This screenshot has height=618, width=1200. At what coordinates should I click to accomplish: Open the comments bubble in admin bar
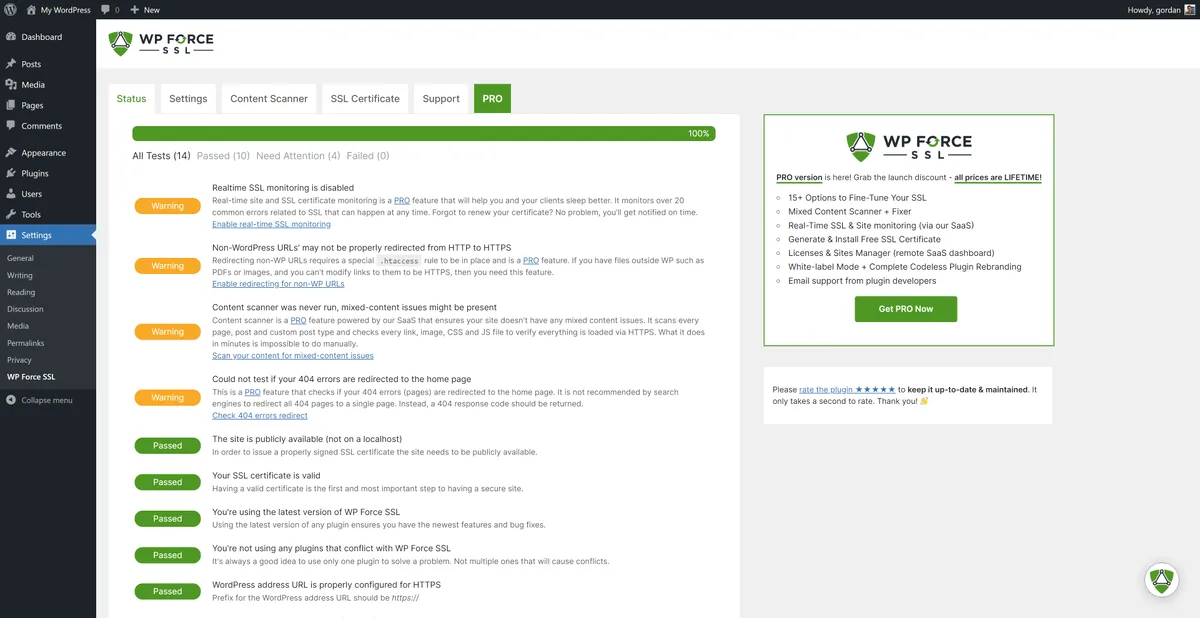pos(105,10)
